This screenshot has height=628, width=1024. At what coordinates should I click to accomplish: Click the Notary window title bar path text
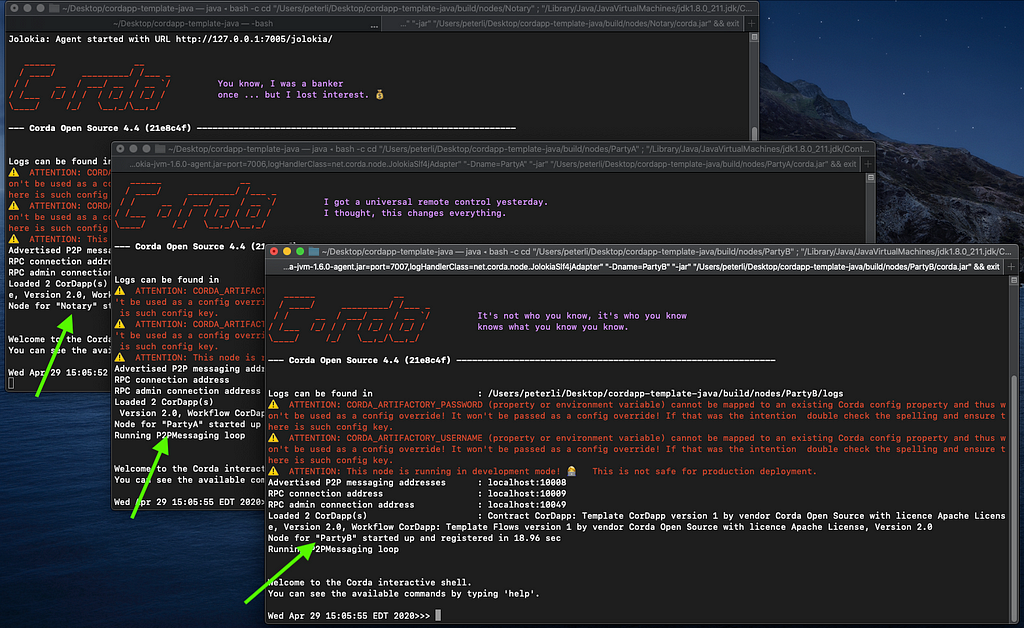[407, 8]
